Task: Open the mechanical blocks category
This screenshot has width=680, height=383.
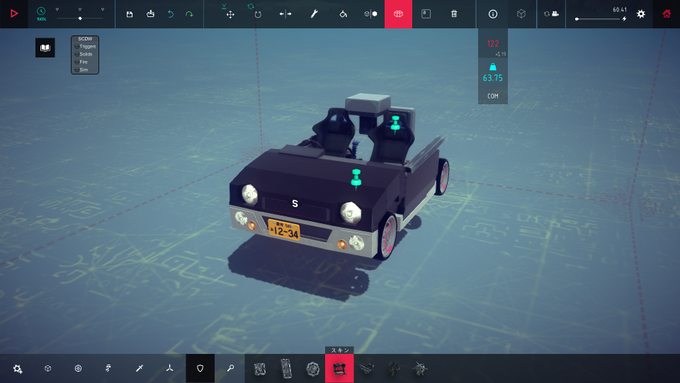Action: [108, 368]
